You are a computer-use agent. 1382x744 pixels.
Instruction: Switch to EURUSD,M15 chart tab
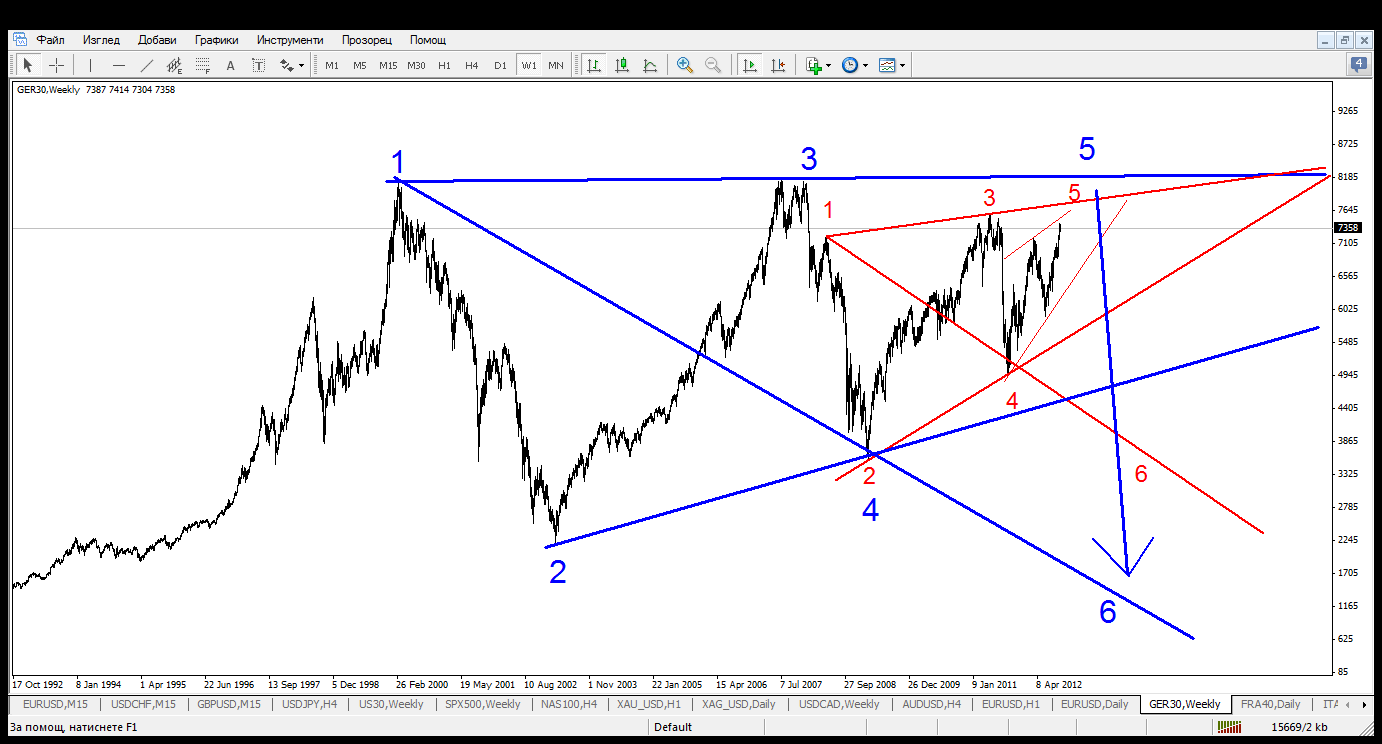[x=56, y=704]
